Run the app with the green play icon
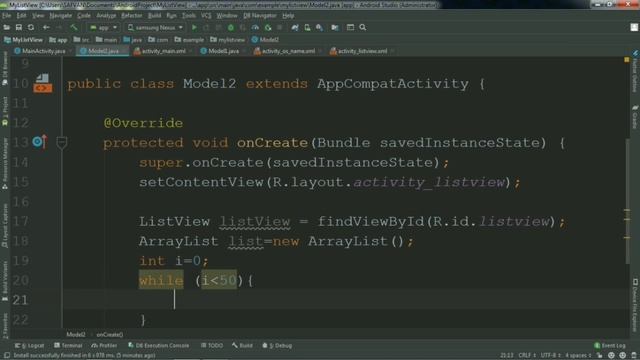The height and width of the screenshot is (360, 640). [x=194, y=27]
